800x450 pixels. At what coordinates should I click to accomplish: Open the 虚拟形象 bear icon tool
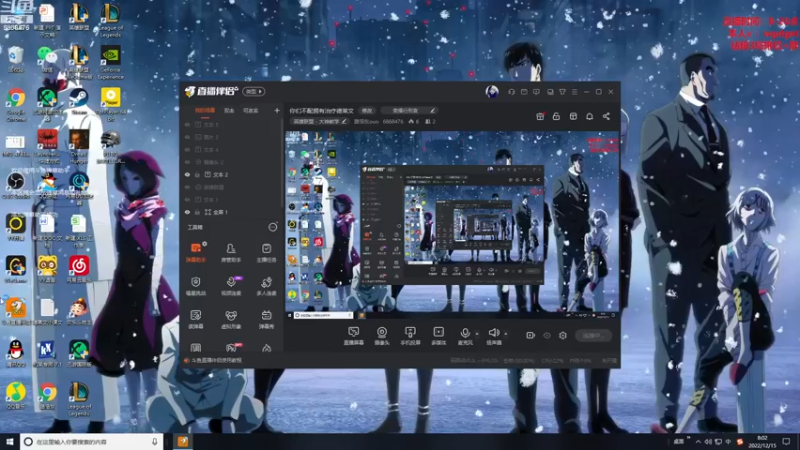(231, 319)
